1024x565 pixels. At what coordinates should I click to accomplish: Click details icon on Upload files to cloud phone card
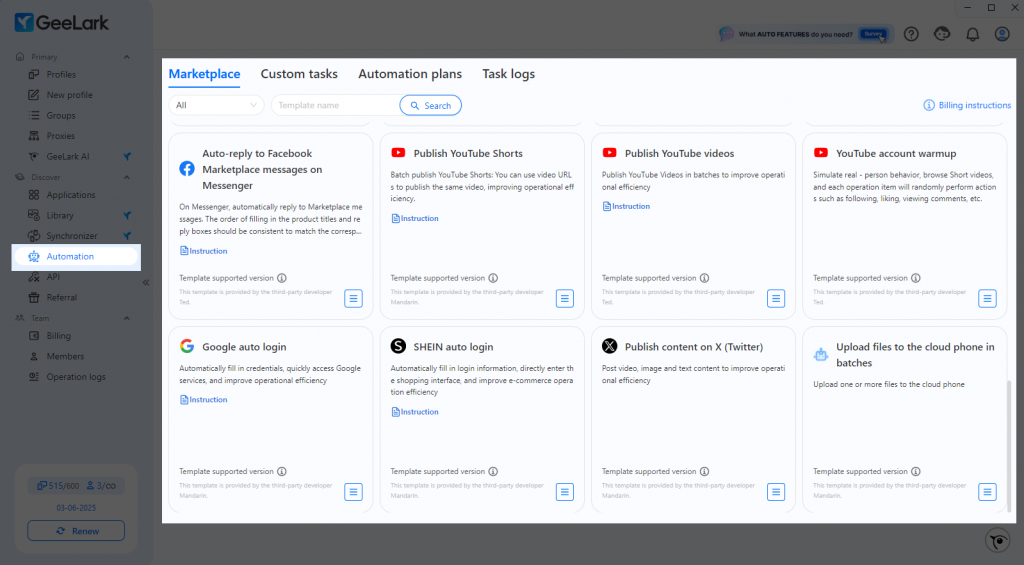click(x=987, y=492)
